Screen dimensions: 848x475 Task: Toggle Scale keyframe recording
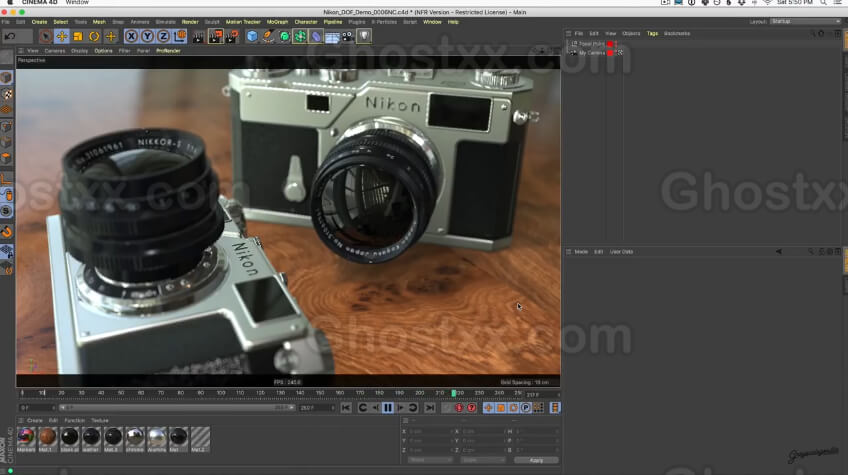click(x=501, y=408)
